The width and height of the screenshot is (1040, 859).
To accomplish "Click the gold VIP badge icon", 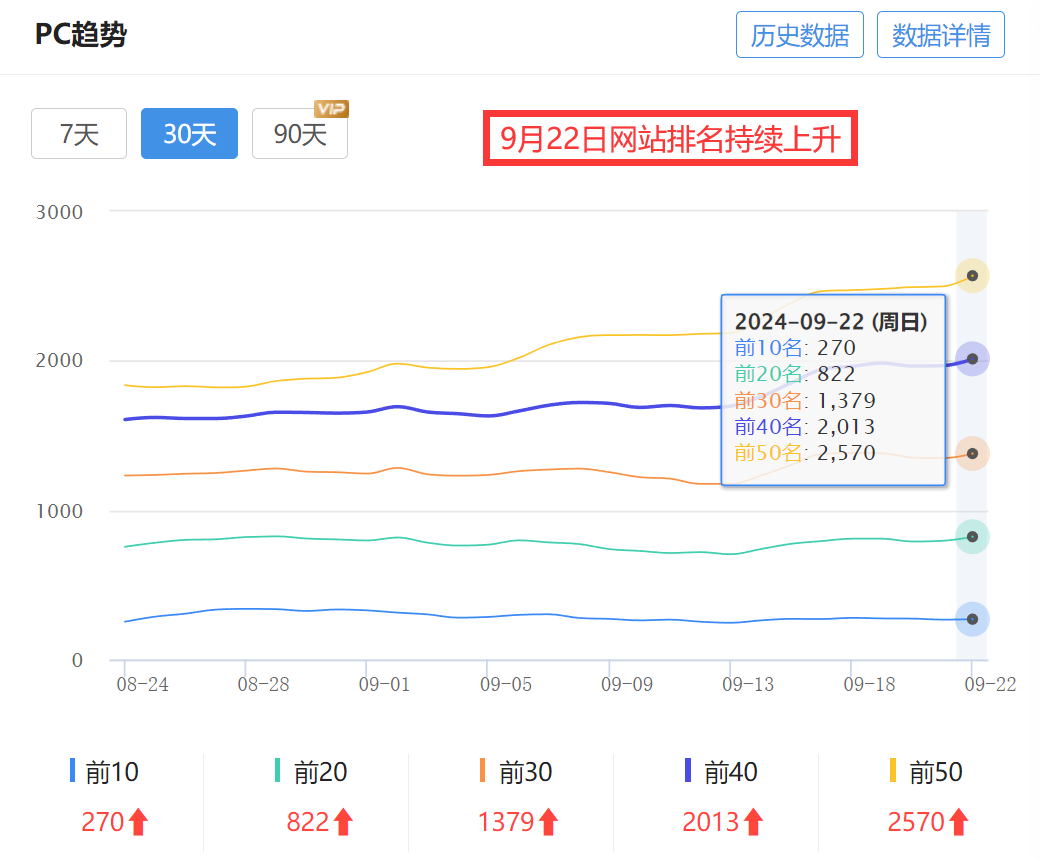I will 331,108.
